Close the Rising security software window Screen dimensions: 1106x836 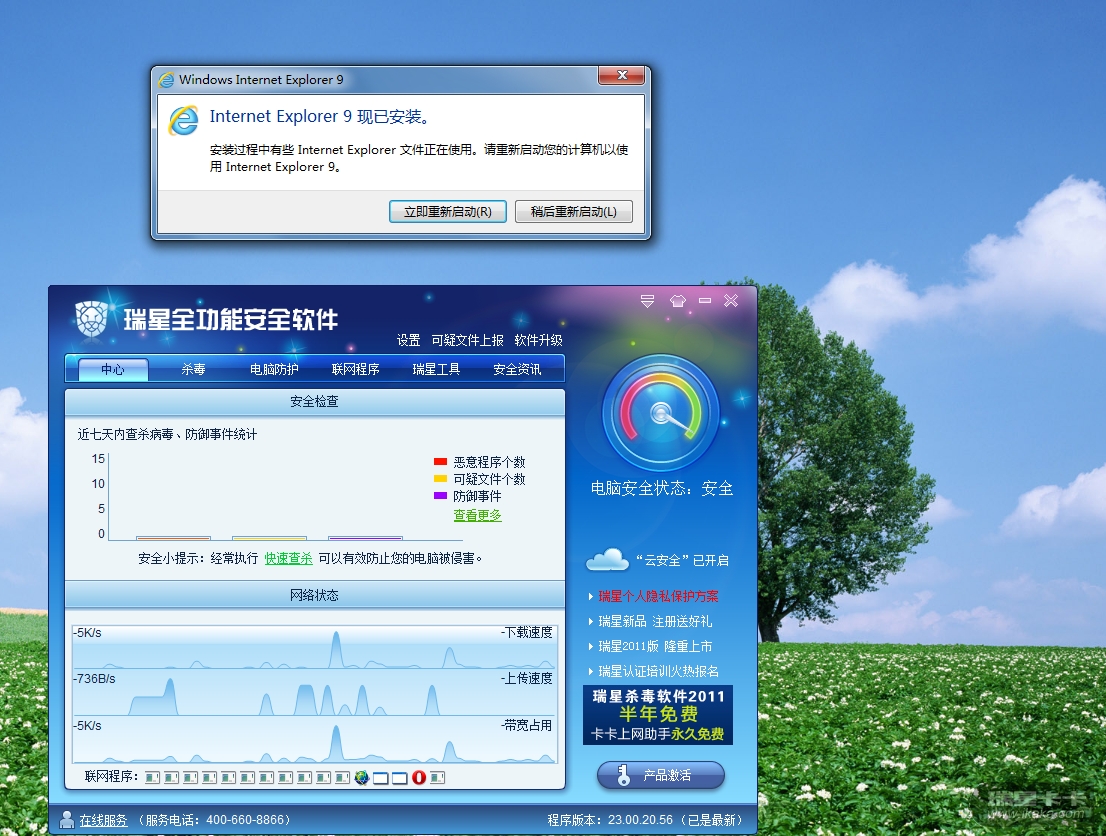(x=731, y=301)
